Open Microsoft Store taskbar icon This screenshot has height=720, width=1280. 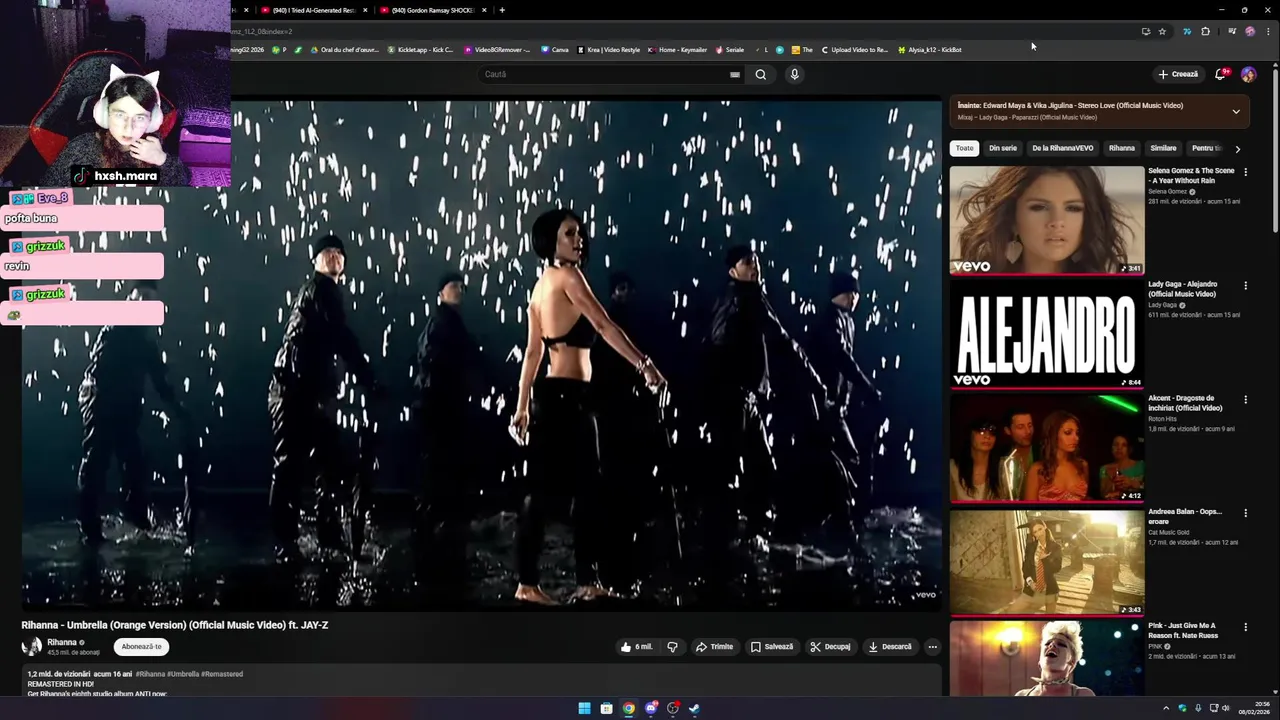pos(606,708)
